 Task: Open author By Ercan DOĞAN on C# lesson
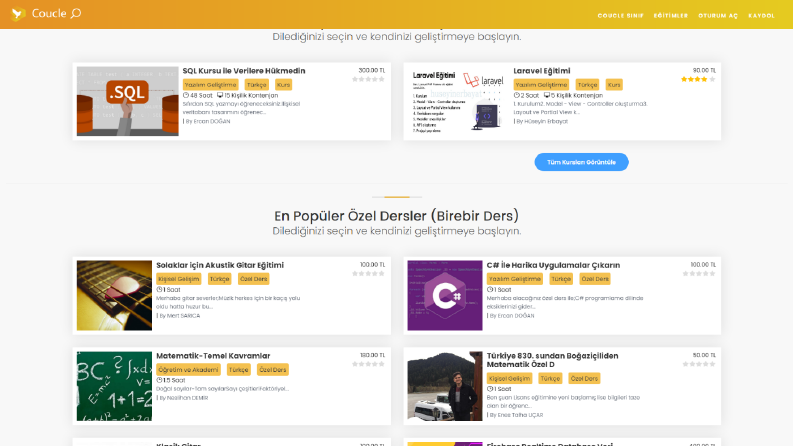(511, 316)
